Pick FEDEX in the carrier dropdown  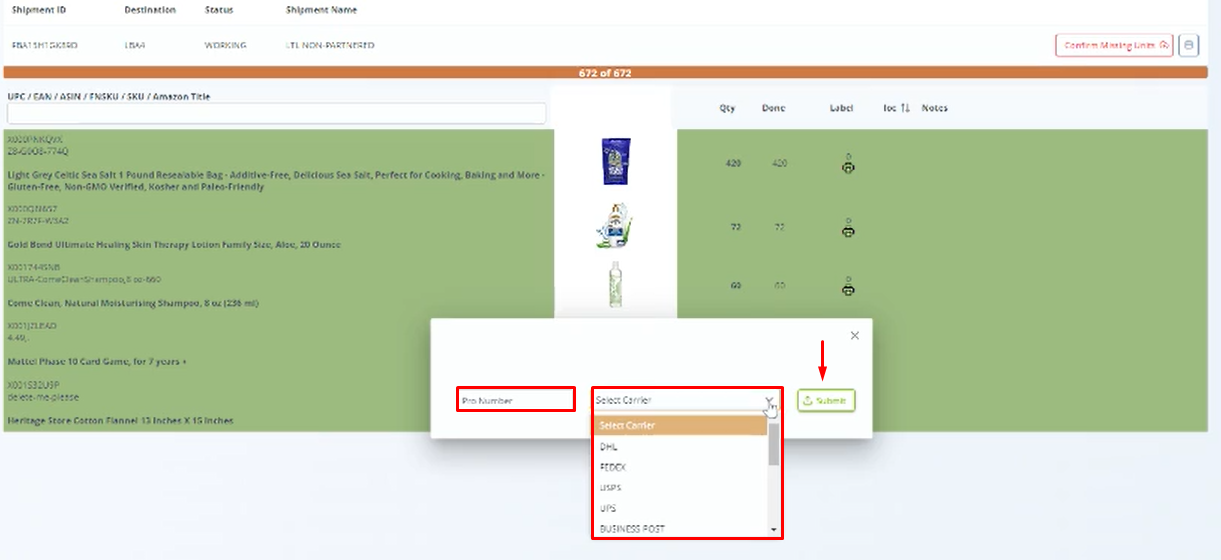(612, 467)
